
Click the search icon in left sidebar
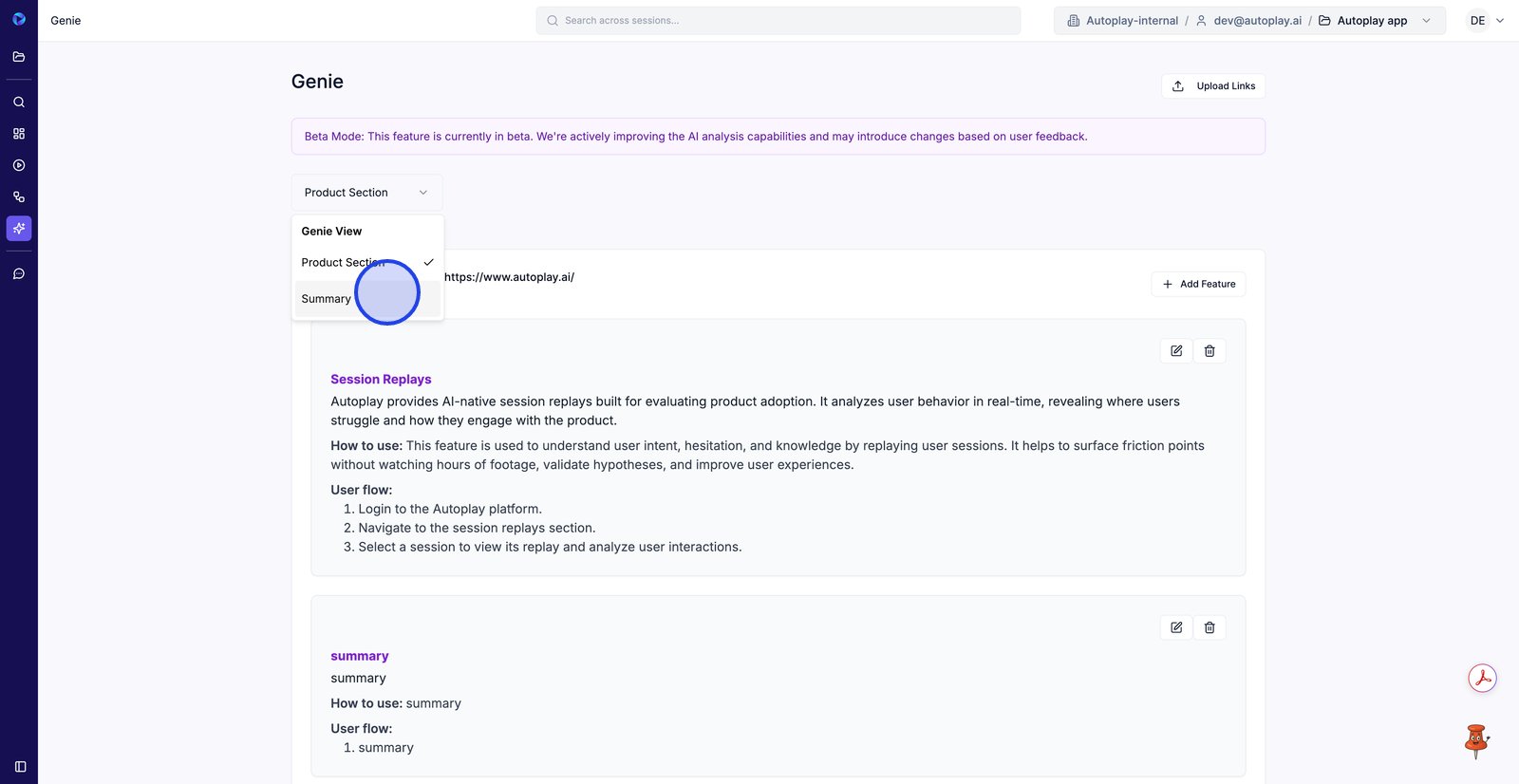(19, 102)
